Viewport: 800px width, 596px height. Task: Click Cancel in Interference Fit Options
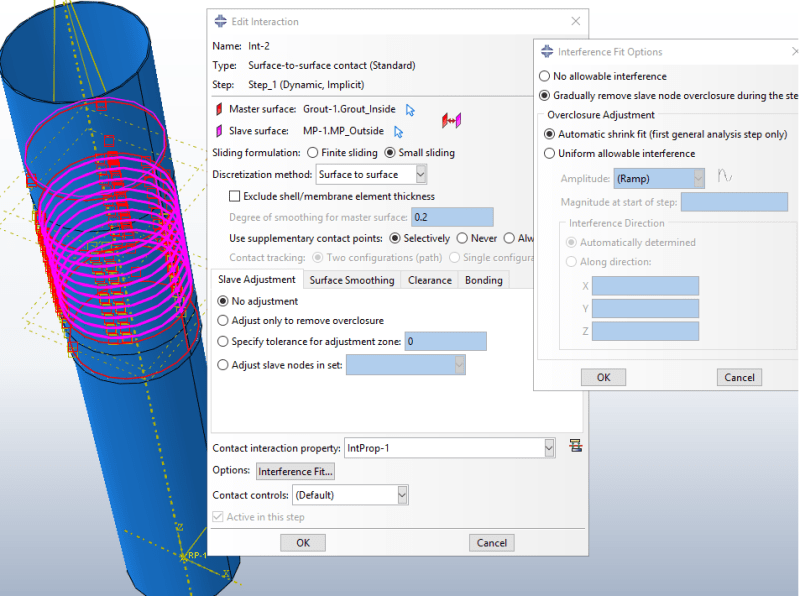coord(739,377)
